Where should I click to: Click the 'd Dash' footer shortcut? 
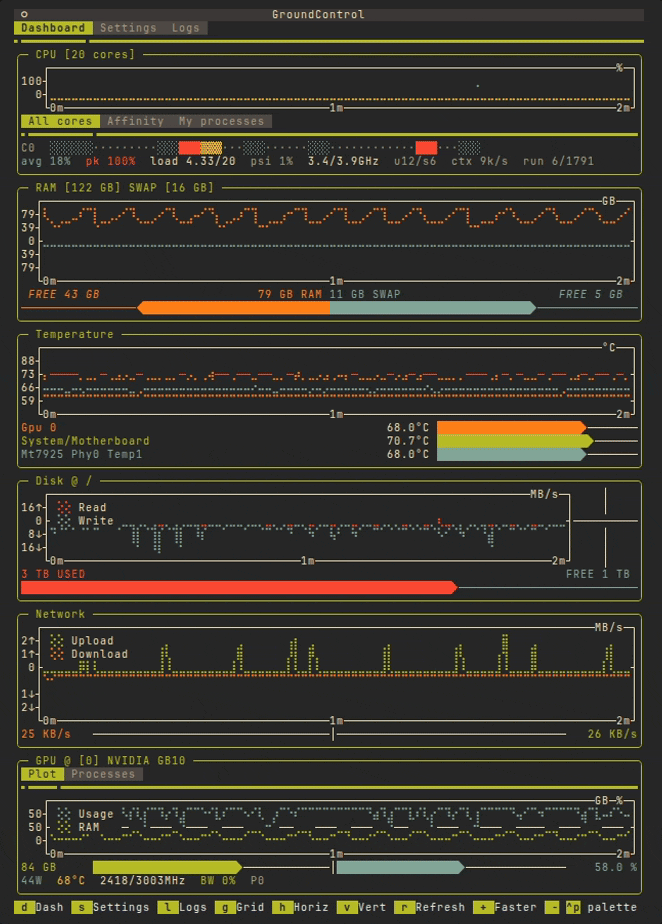tap(39, 907)
